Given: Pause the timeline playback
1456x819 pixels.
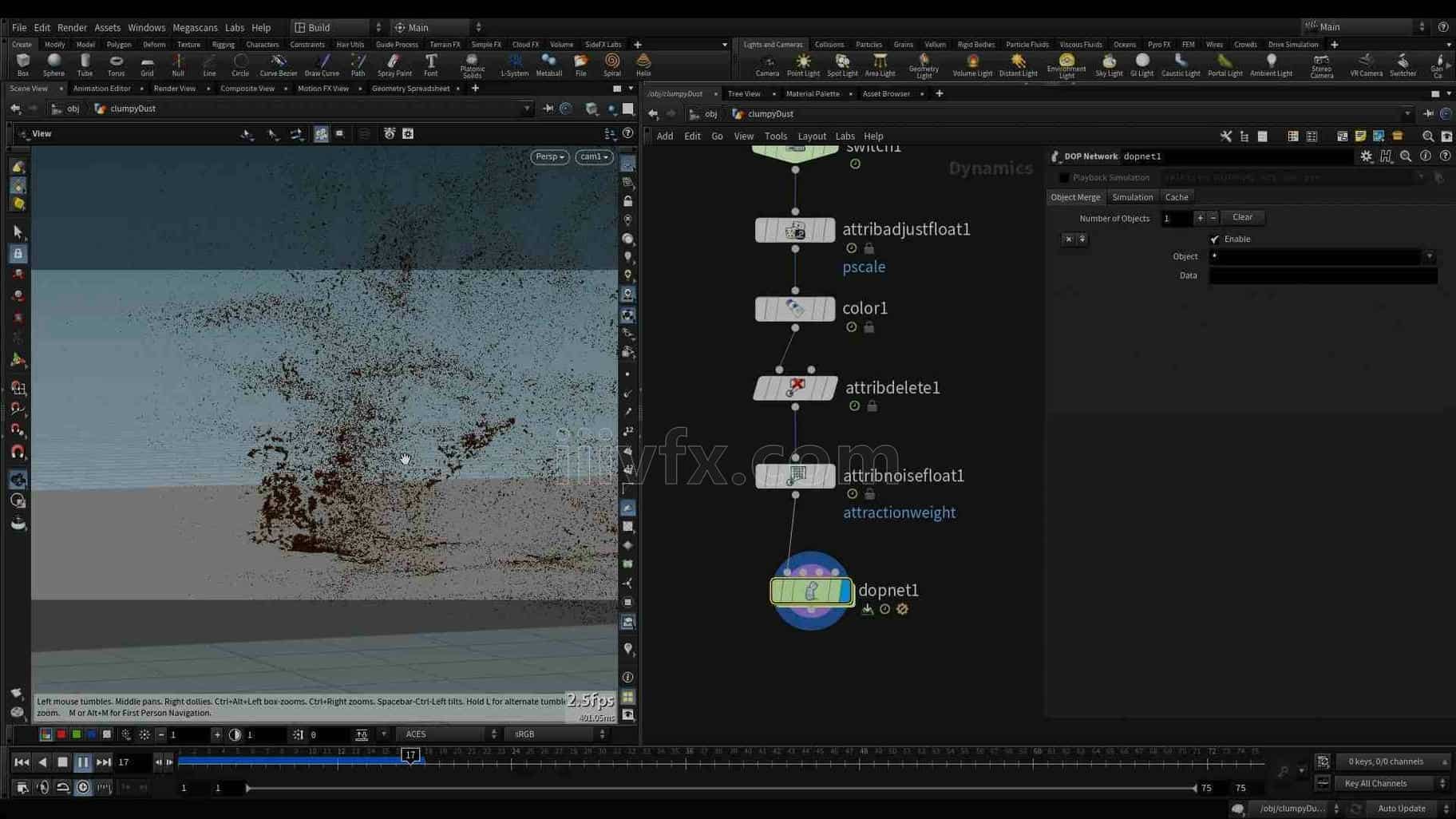Looking at the screenshot, I should [x=83, y=762].
